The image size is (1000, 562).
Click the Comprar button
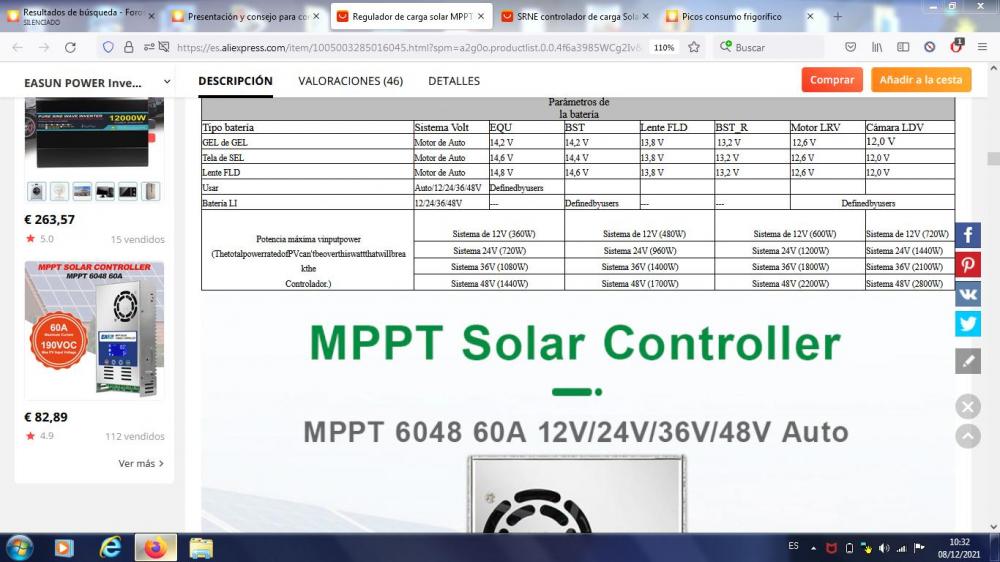832,80
